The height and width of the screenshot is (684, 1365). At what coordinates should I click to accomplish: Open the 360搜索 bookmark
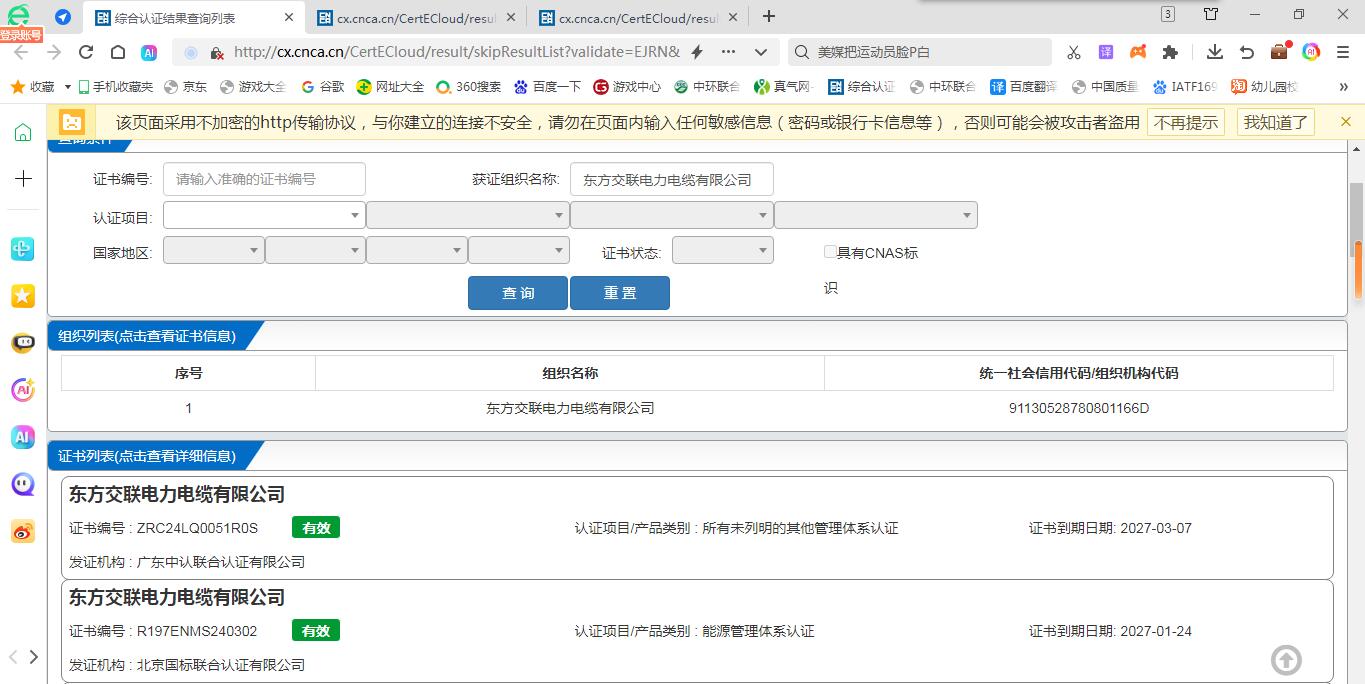point(469,87)
